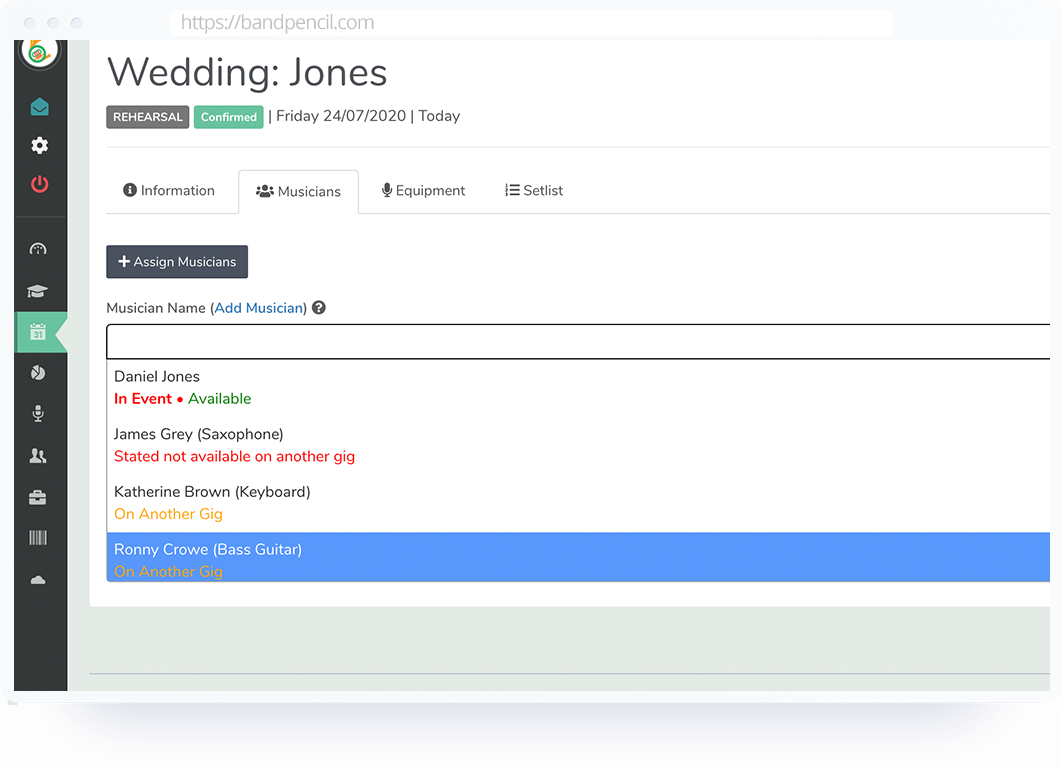Switch to the Information tab
The image size is (1062, 768).
pos(170,190)
